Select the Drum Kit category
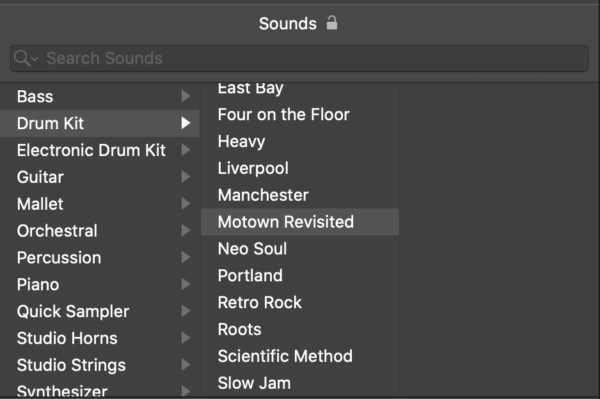Image resolution: width=600 pixels, height=399 pixels. pyautogui.click(x=99, y=123)
